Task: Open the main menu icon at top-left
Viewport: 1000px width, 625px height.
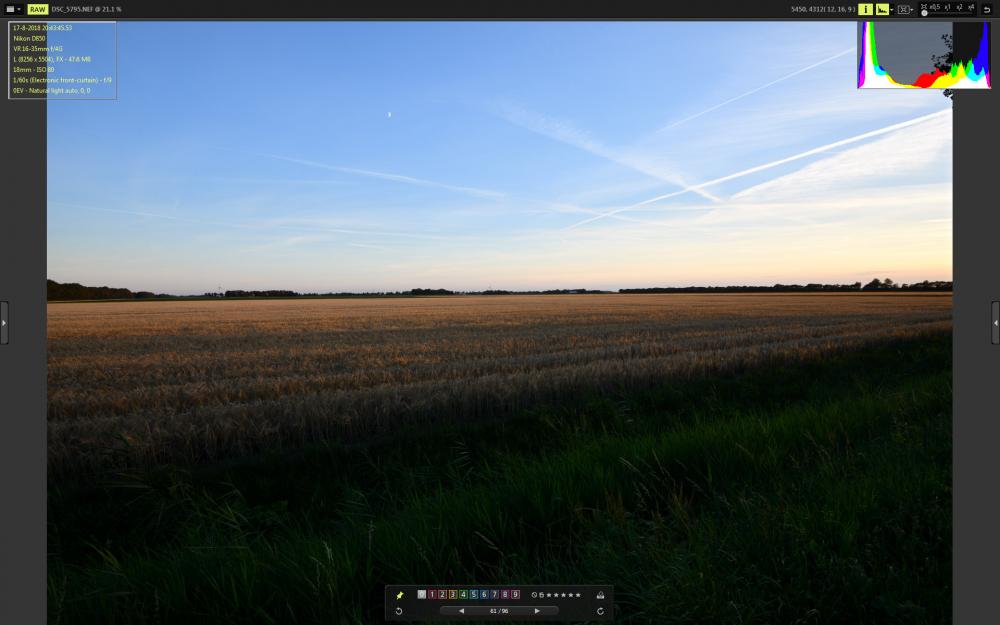Action: (x=10, y=10)
